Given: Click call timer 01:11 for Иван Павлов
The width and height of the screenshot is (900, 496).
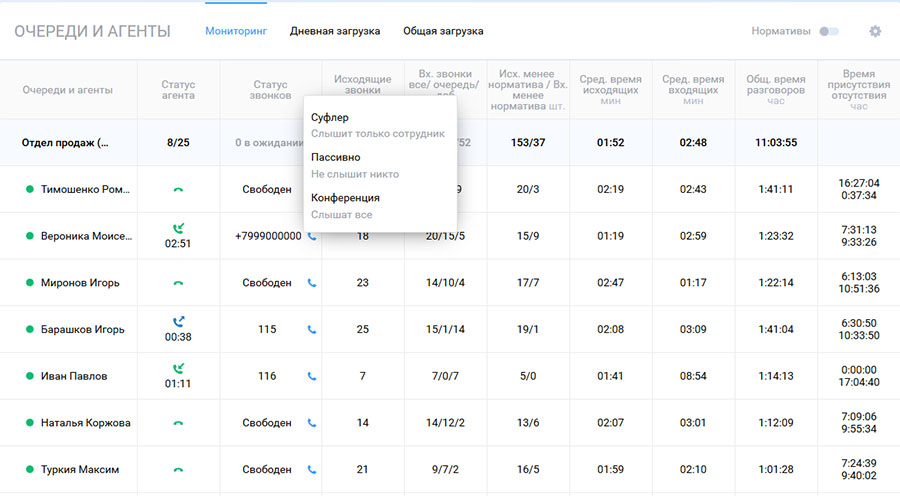Looking at the screenshot, I should click(x=178, y=383).
